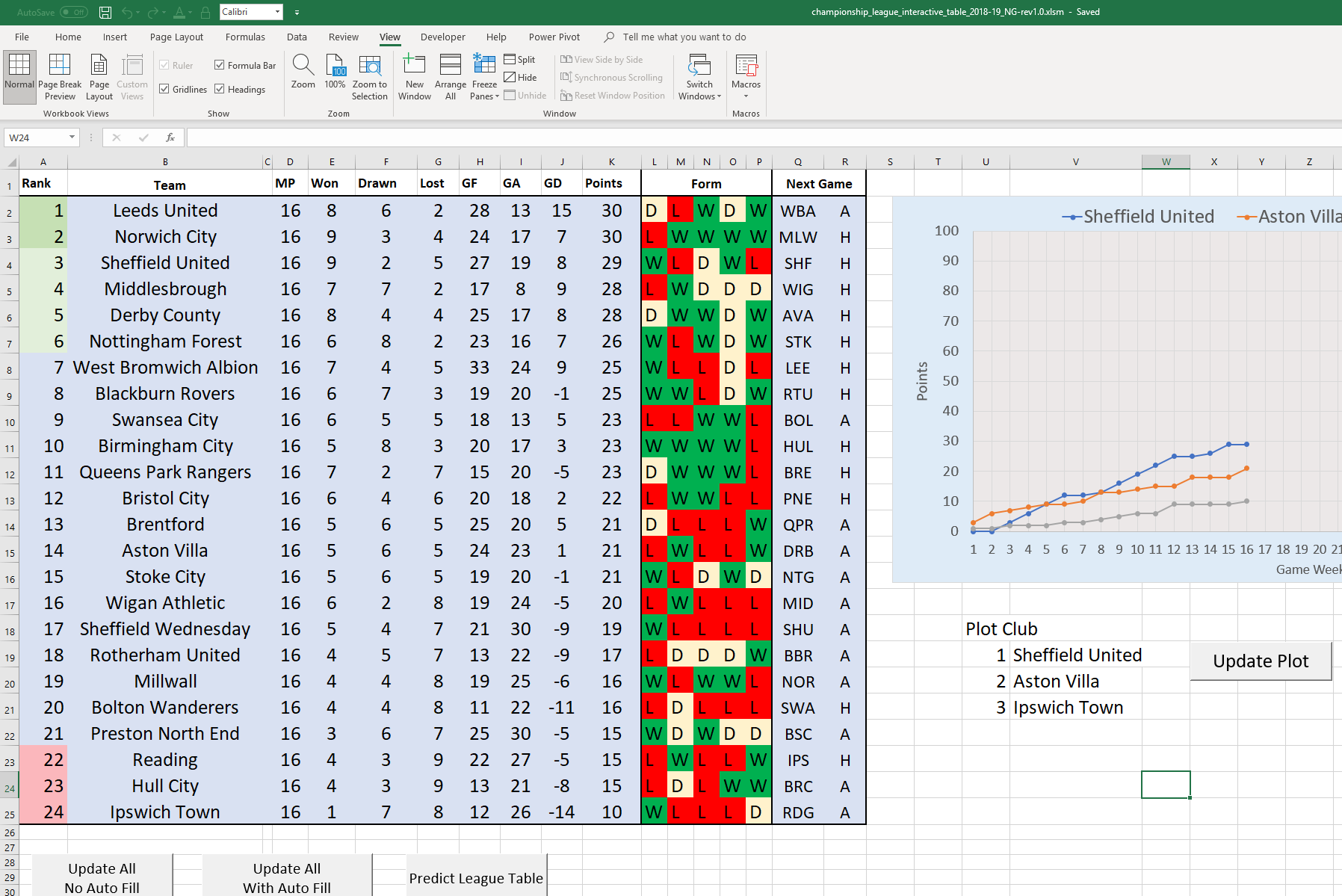Uncheck the Gridlines option
Screen dimensions: 1342x896
(x=165, y=89)
